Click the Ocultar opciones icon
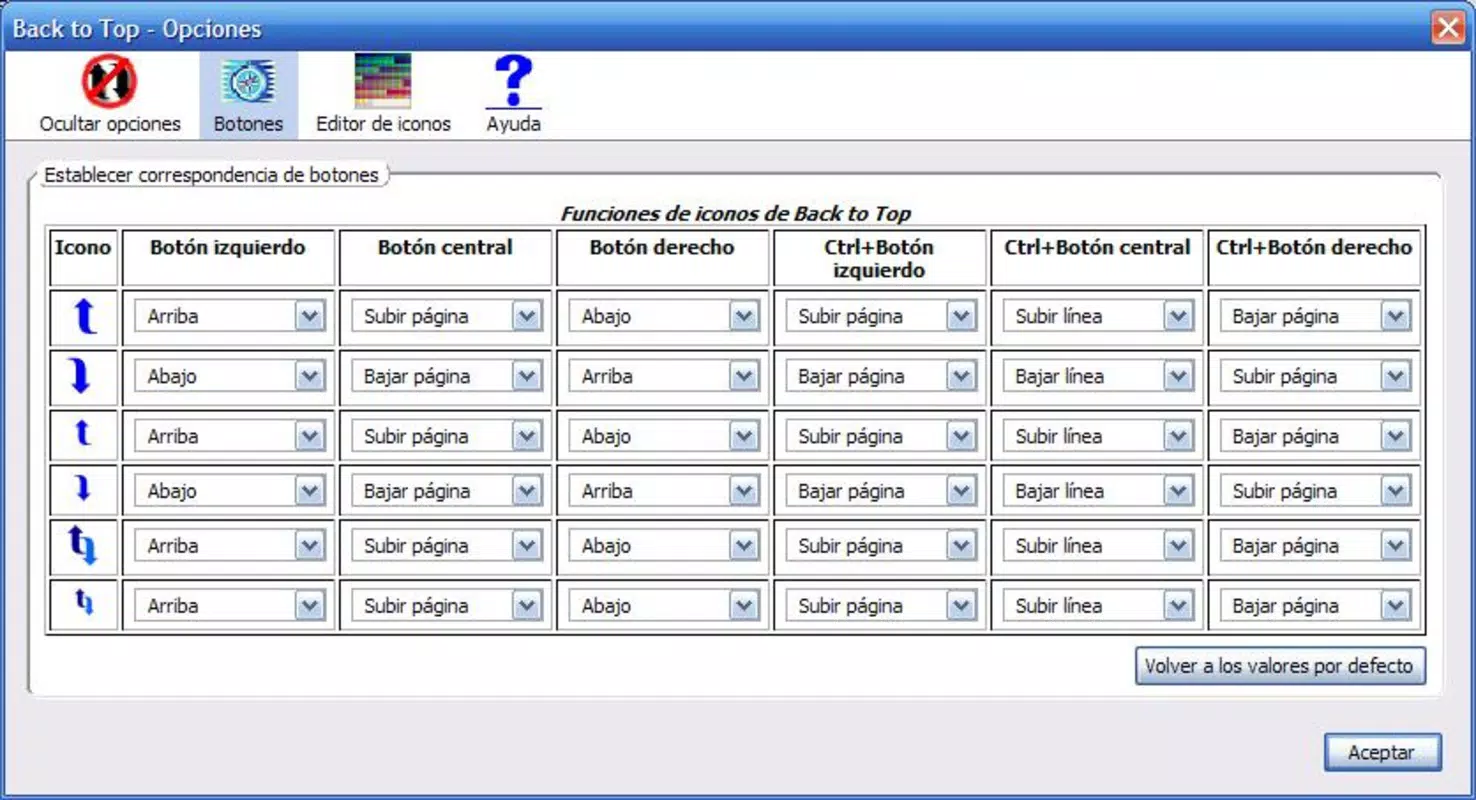The height and width of the screenshot is (800, 1476). [110, 82]
